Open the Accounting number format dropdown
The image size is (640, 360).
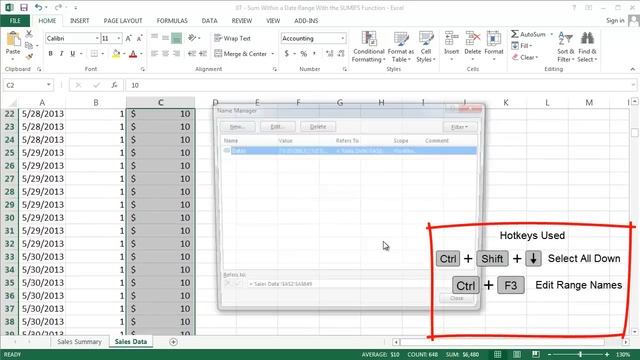pos(342,38)
